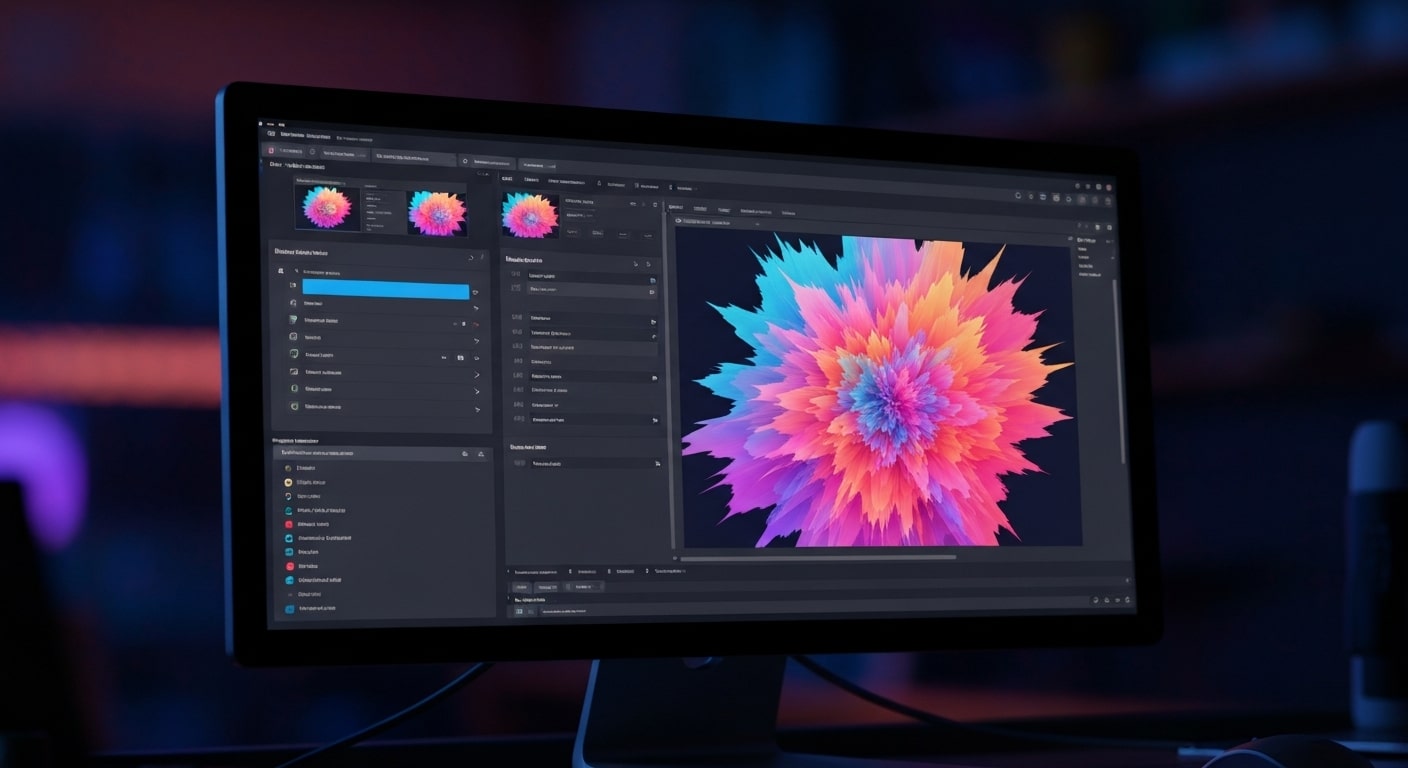Image resolution: width=1408 pixels, height=768 pixels.
Task: Click the grid view icon above the canvas
Action: [1043, 195]
